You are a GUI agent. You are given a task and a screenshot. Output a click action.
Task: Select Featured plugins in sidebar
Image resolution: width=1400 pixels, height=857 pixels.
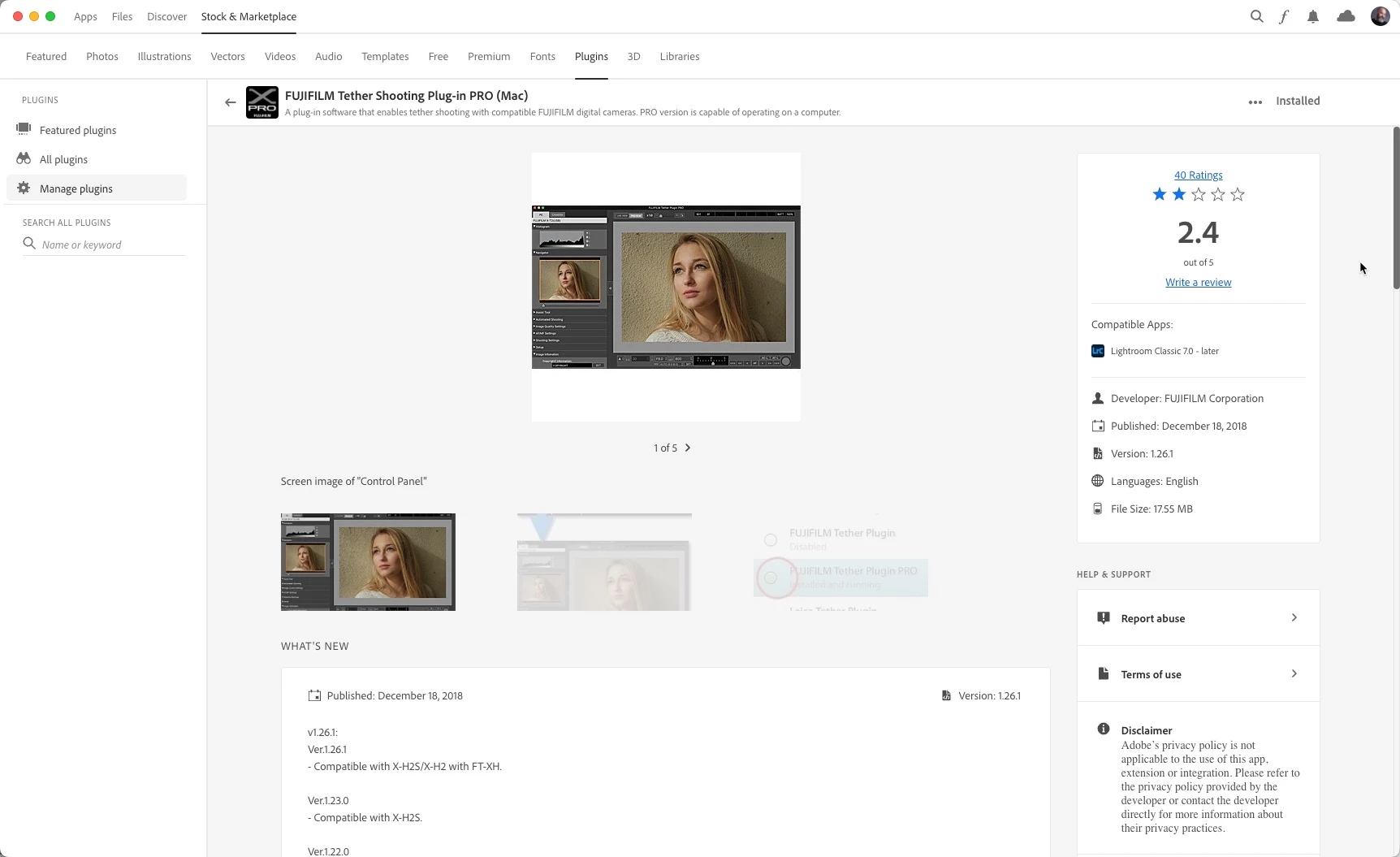coord(97,130)
